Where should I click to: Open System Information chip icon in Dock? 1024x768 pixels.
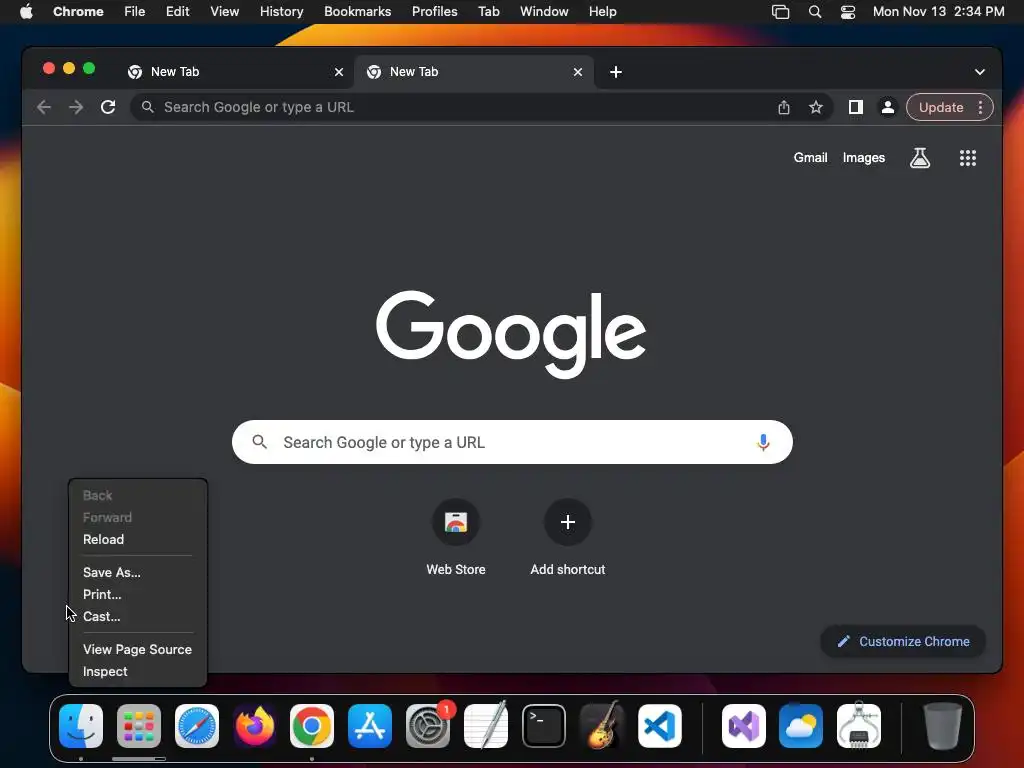click(859, 726)
